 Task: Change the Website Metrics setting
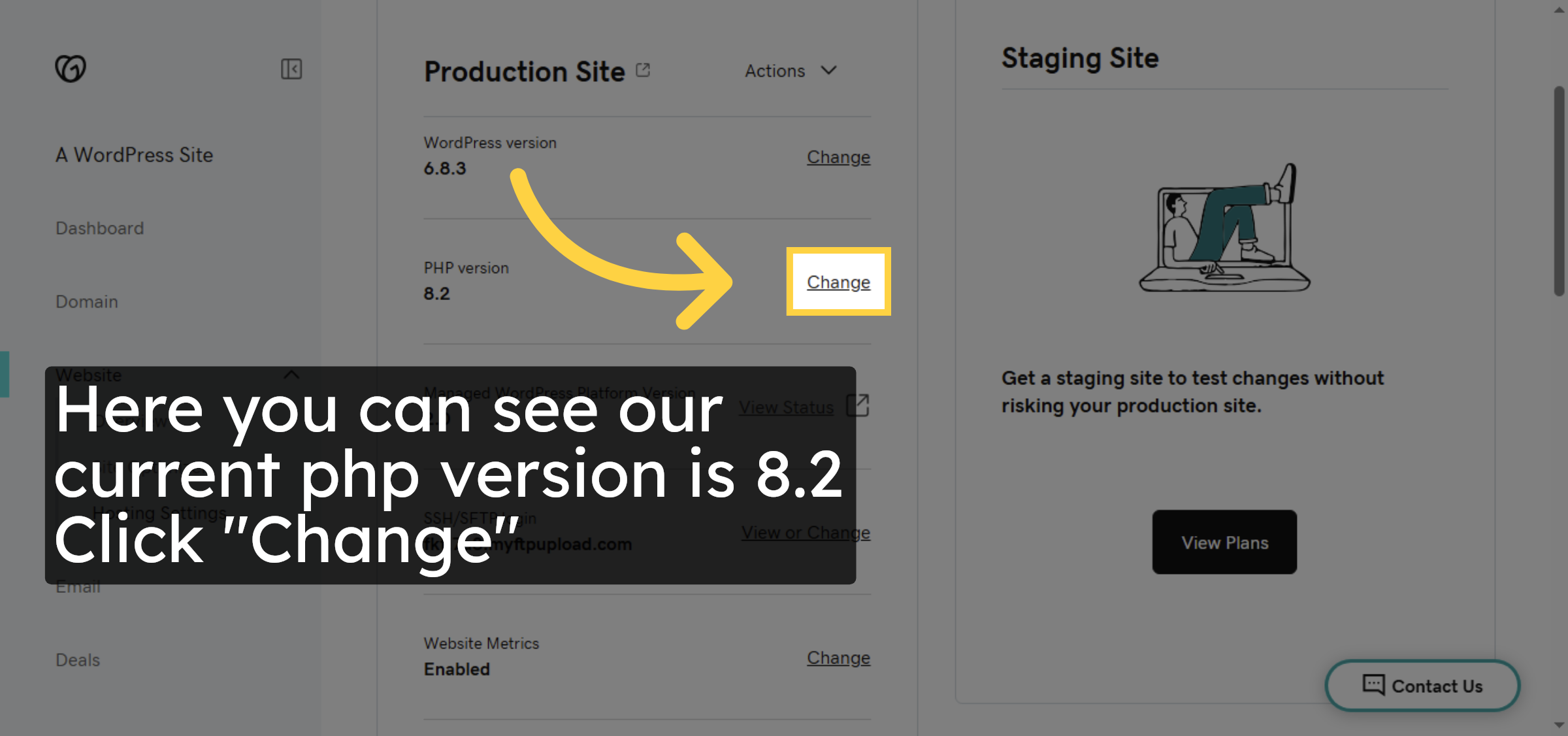coord(838,658)
